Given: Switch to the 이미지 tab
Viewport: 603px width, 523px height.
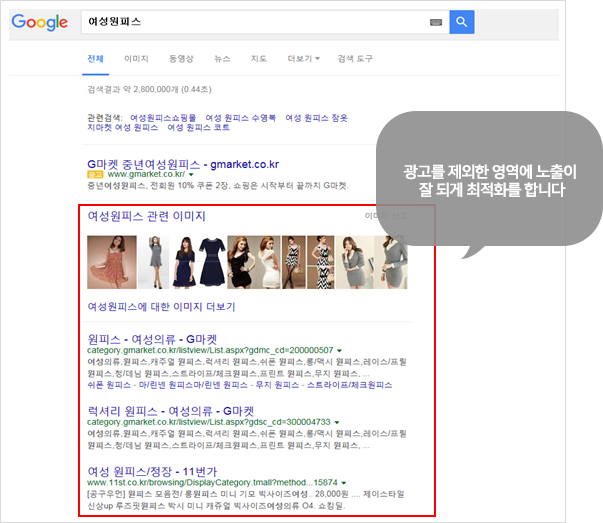Looking at the screenshot, I should [136, 58].
